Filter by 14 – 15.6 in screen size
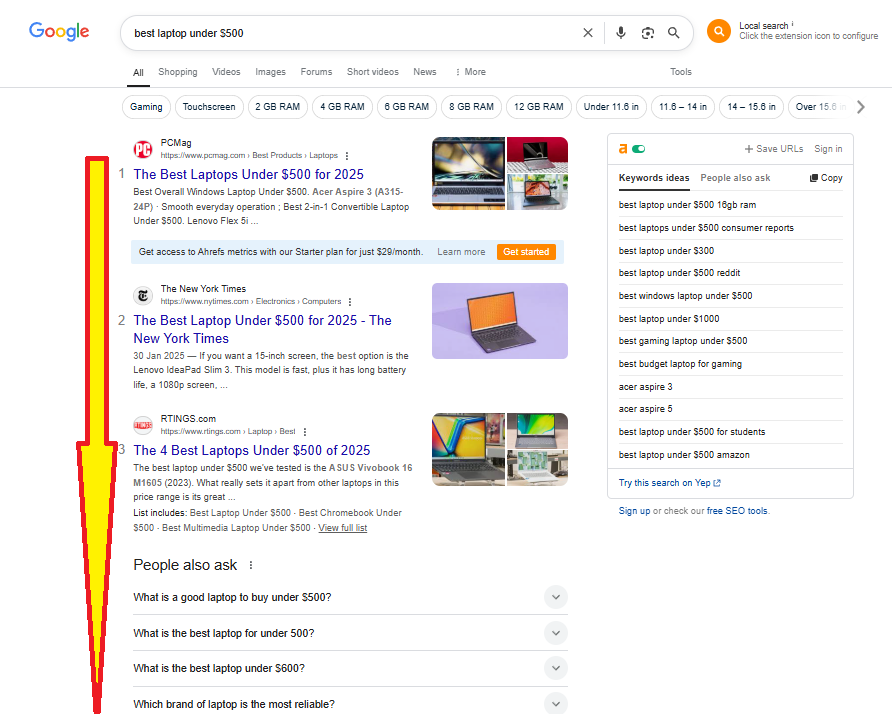Image resolution: width=892 pixels, height=714 pixels. click(x=751, y=107)
